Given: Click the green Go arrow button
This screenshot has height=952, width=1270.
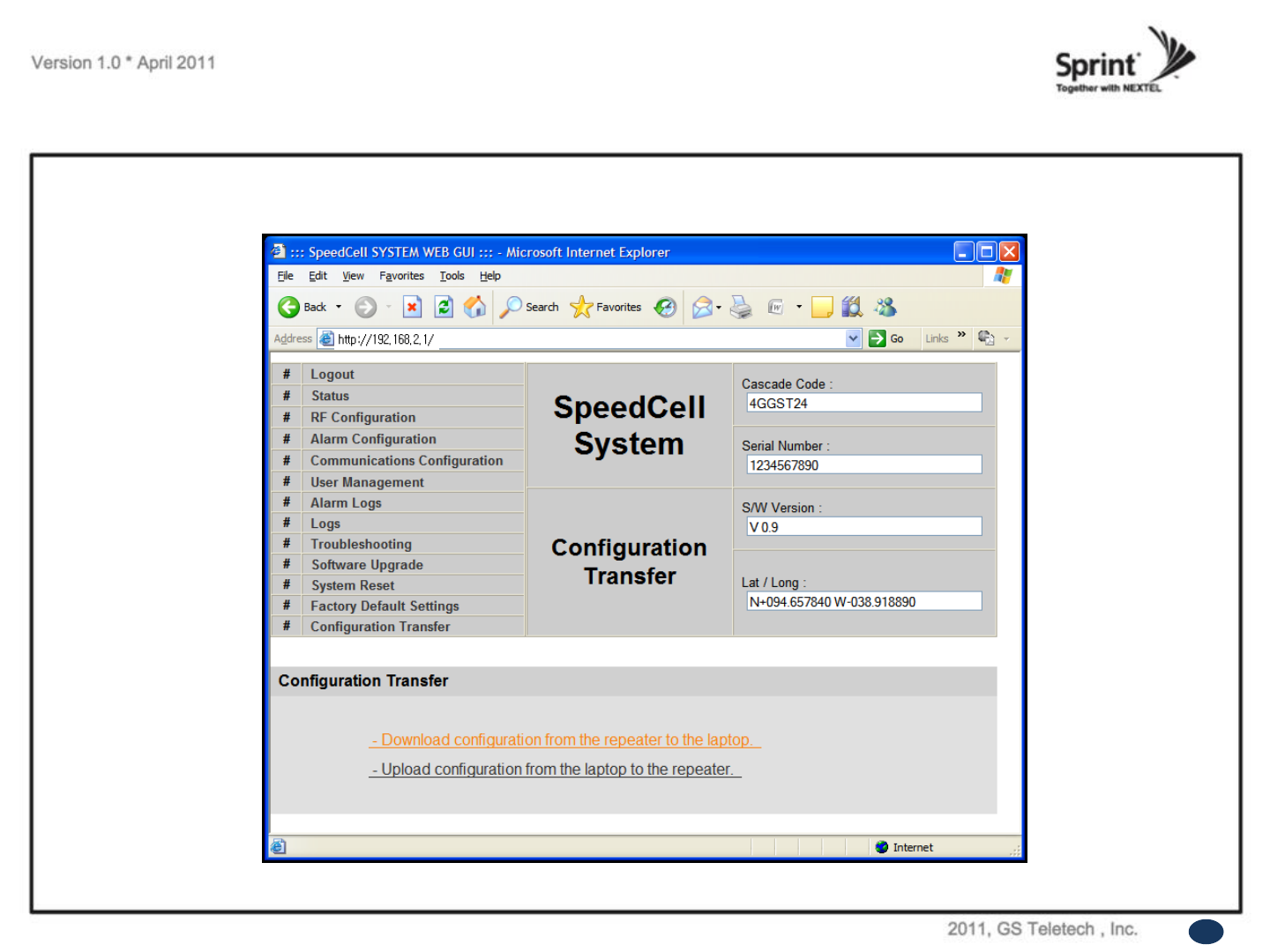Looking at the screenshot, I should (878, 338).
